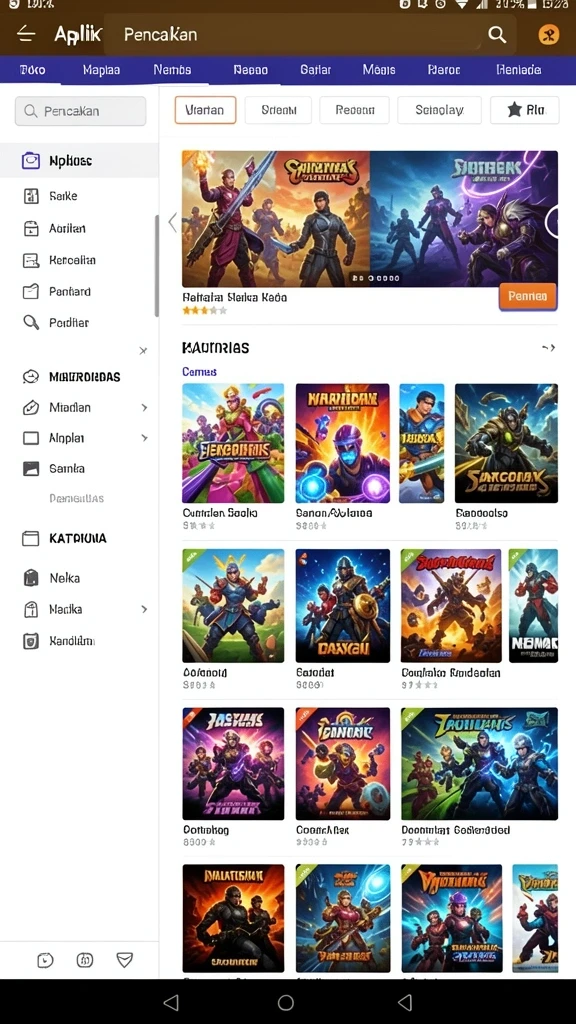Collapse the sidebar section with the X mark
Viewport: 576px width, 1024px height.
coord(143,351)
